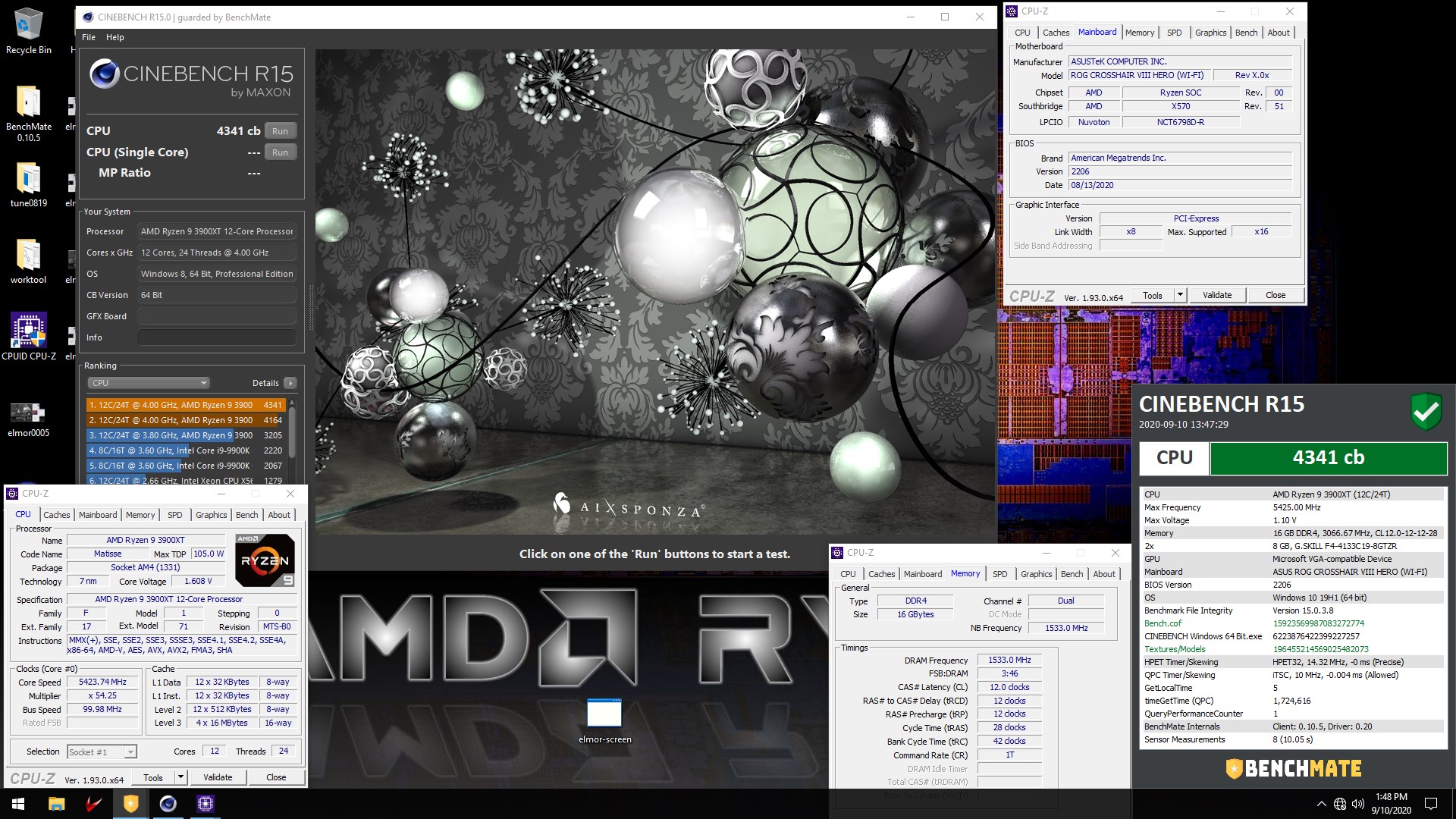Screen dimensions: 1456x819
Task: Open the elmor-screen file on desktop
Action: click(x=604, y=720)
